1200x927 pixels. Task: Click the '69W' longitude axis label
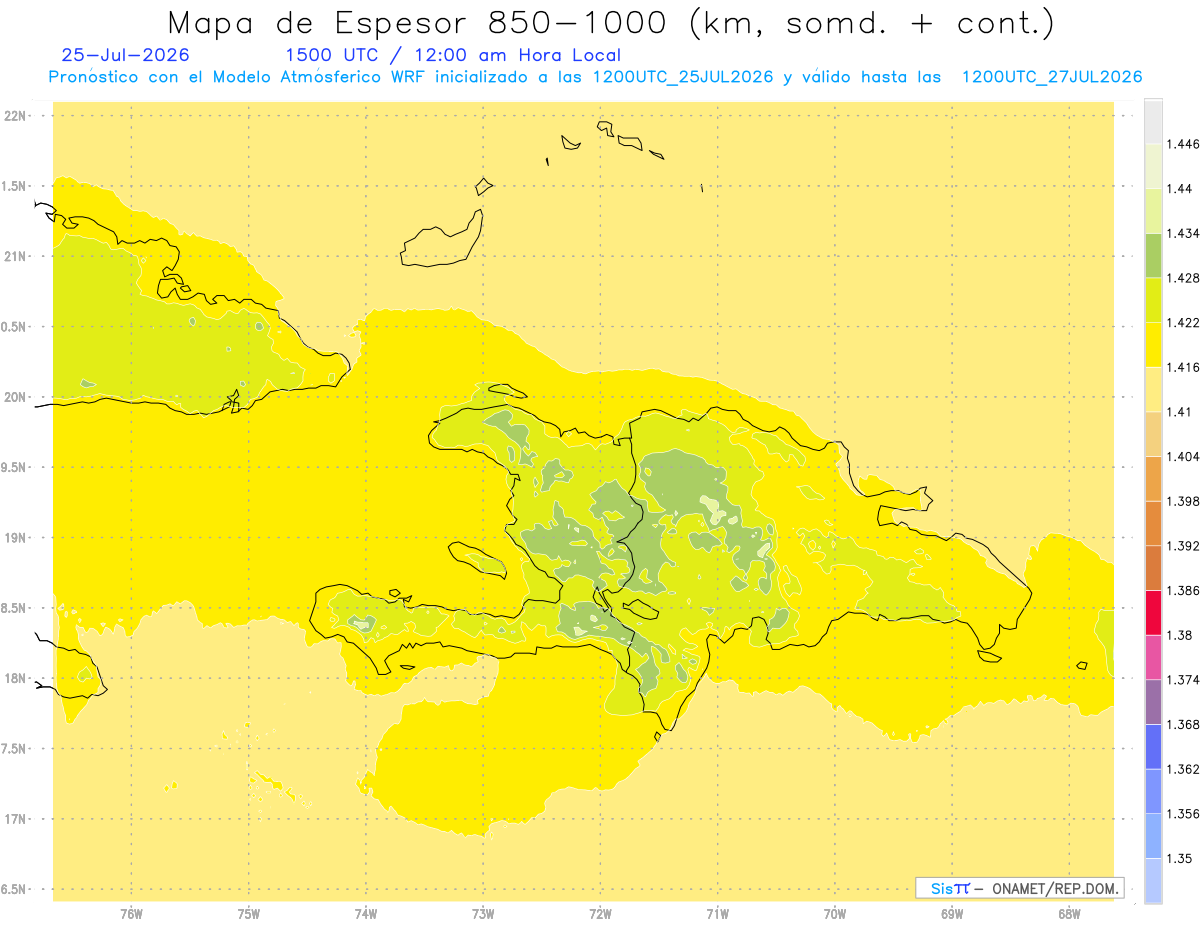(952, 913)
